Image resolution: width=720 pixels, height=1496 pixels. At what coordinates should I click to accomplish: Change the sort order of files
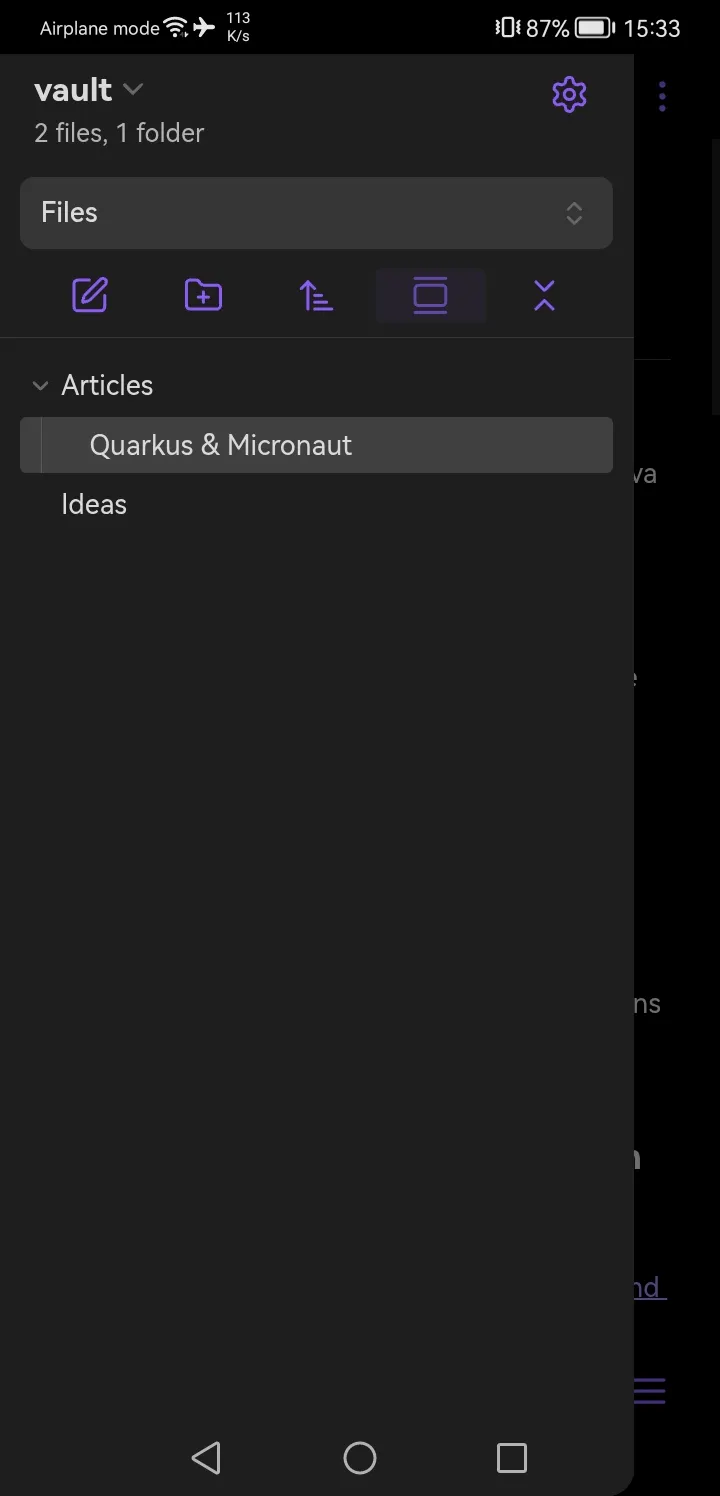point(316,295)
